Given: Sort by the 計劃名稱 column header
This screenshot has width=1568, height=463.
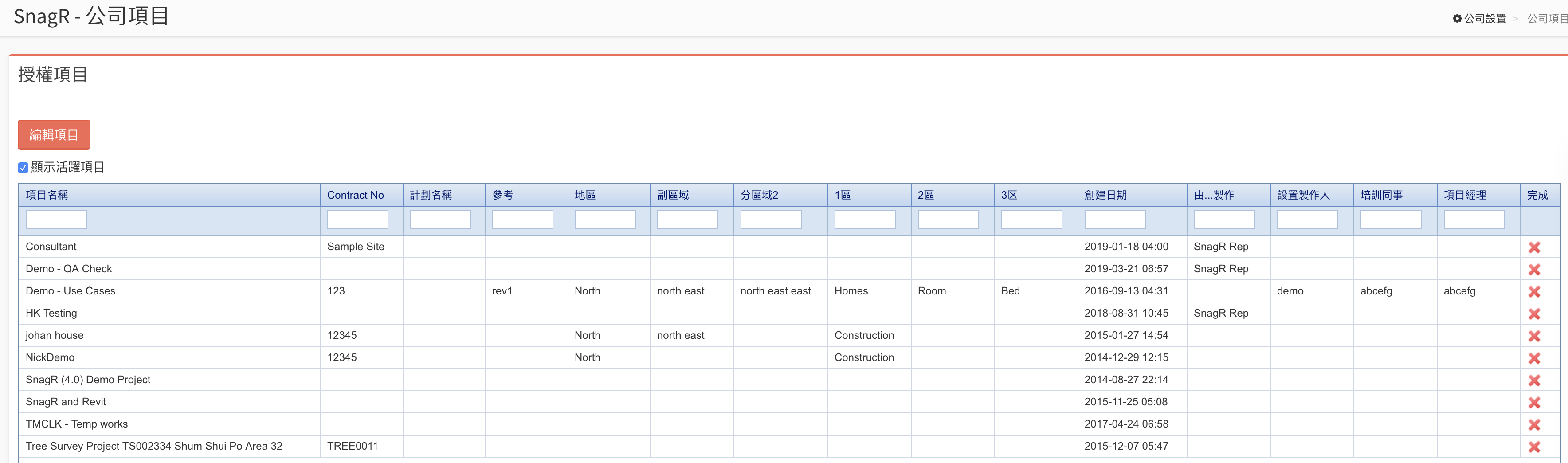Looking at the screenshot, I should coord(444,195).
